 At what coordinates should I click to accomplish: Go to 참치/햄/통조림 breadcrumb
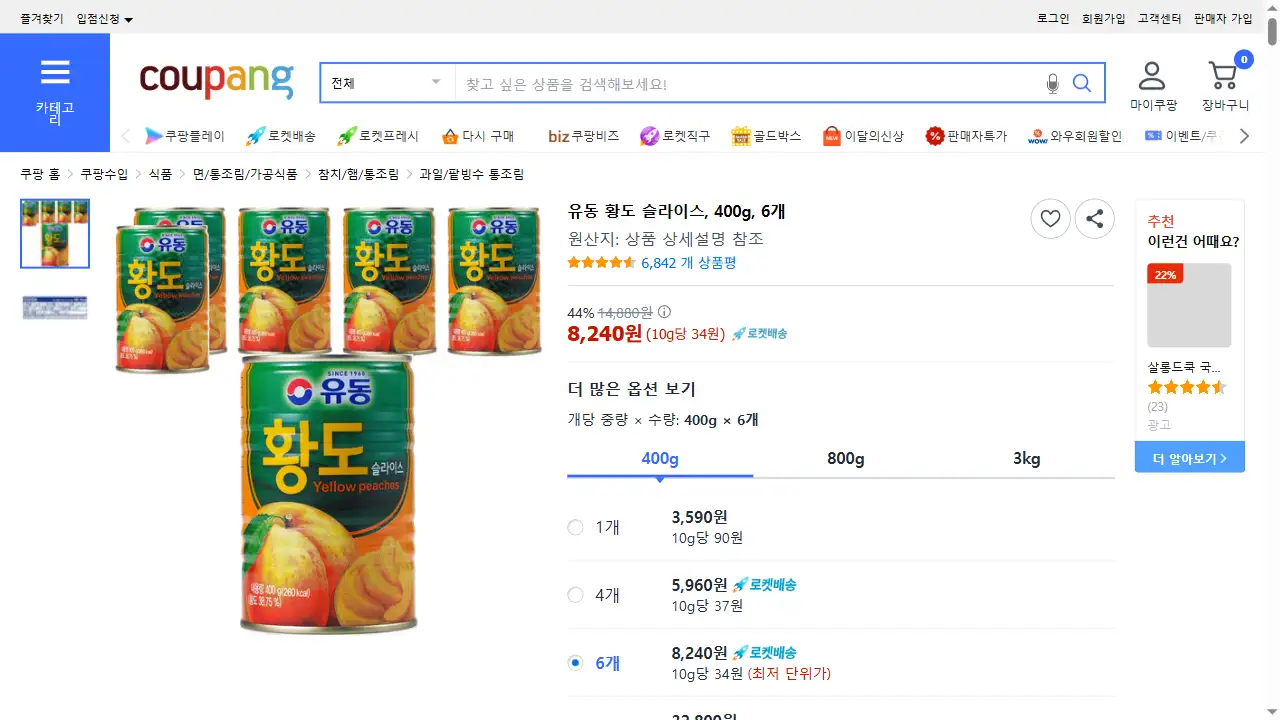(358, 174)
